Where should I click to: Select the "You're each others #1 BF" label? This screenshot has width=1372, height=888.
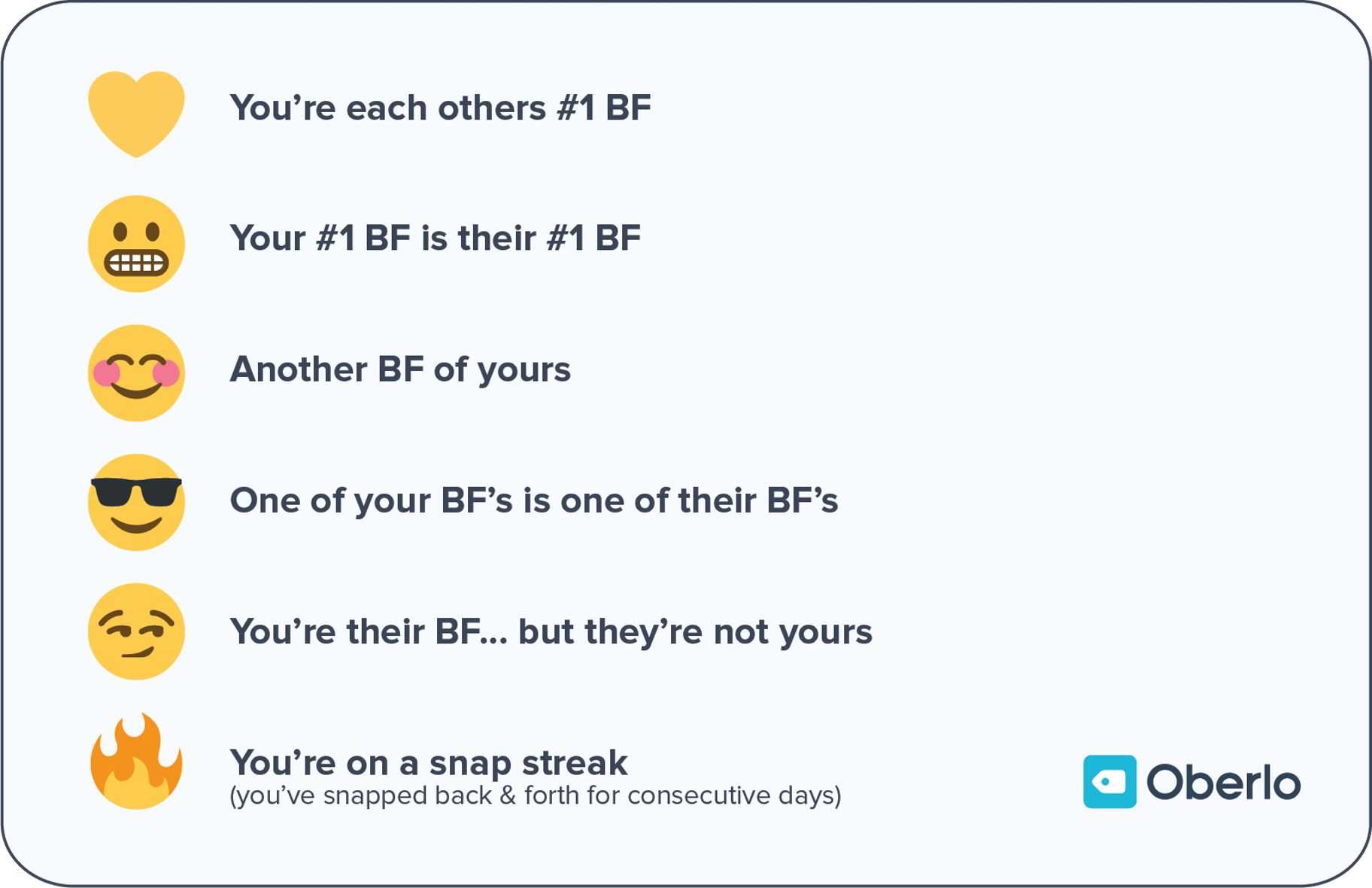pos(440,108)
